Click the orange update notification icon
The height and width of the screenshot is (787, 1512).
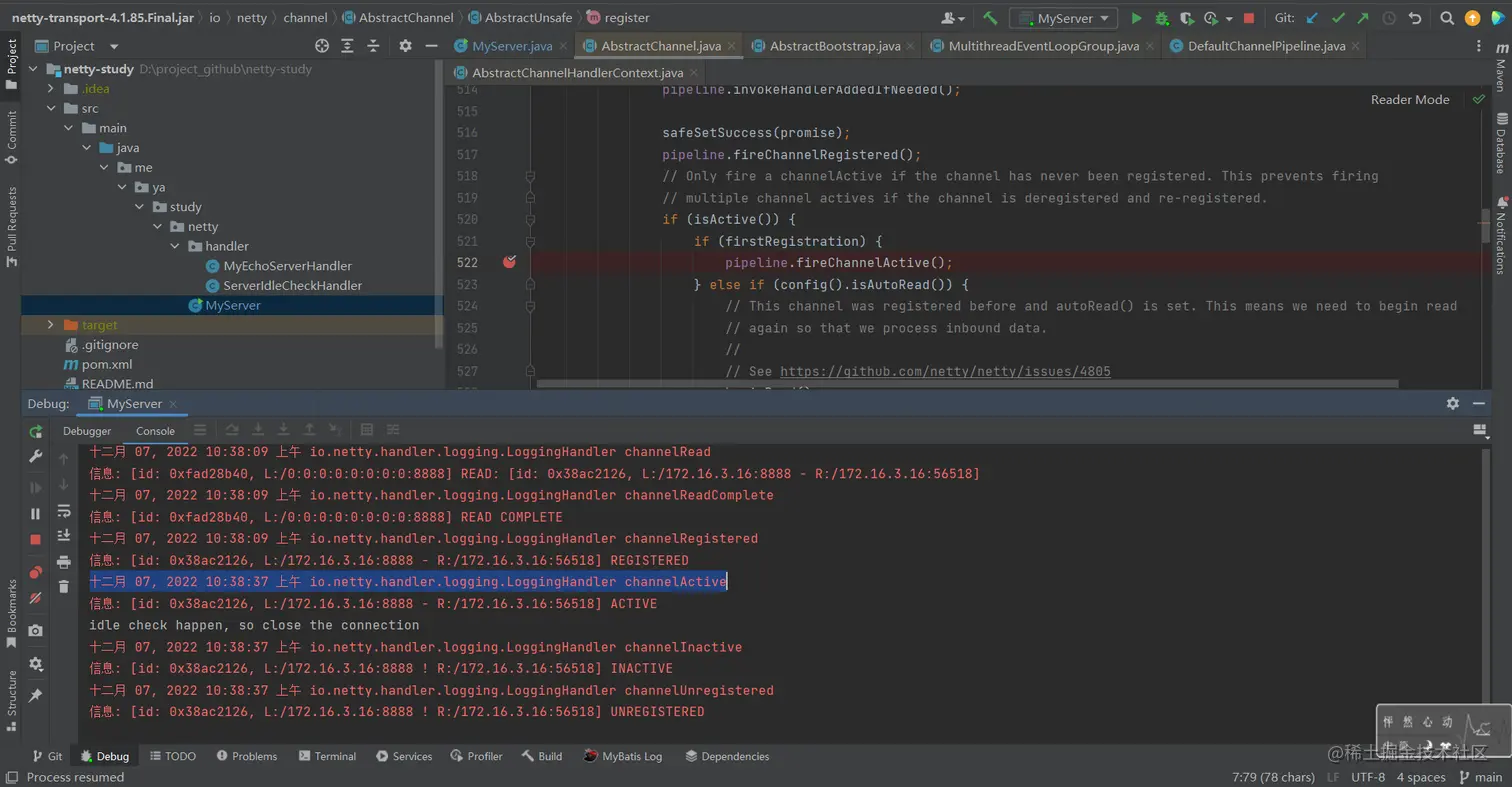(1472, 18)
